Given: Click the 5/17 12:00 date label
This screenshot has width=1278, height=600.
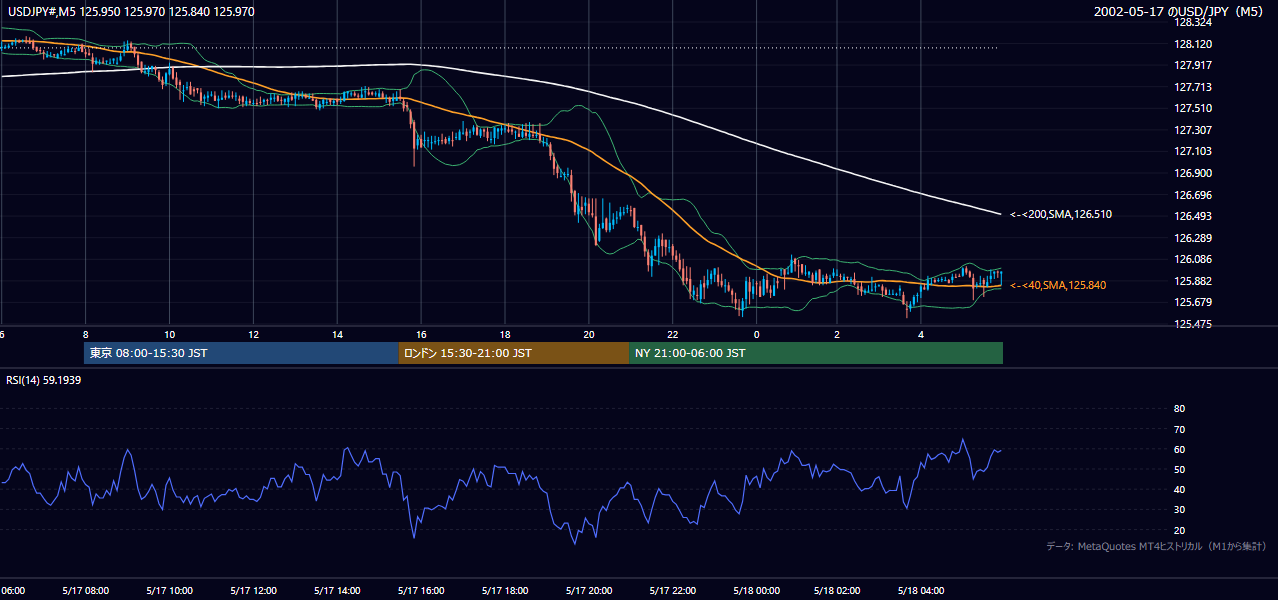Looking at the screenshot, I should (253, 590).
